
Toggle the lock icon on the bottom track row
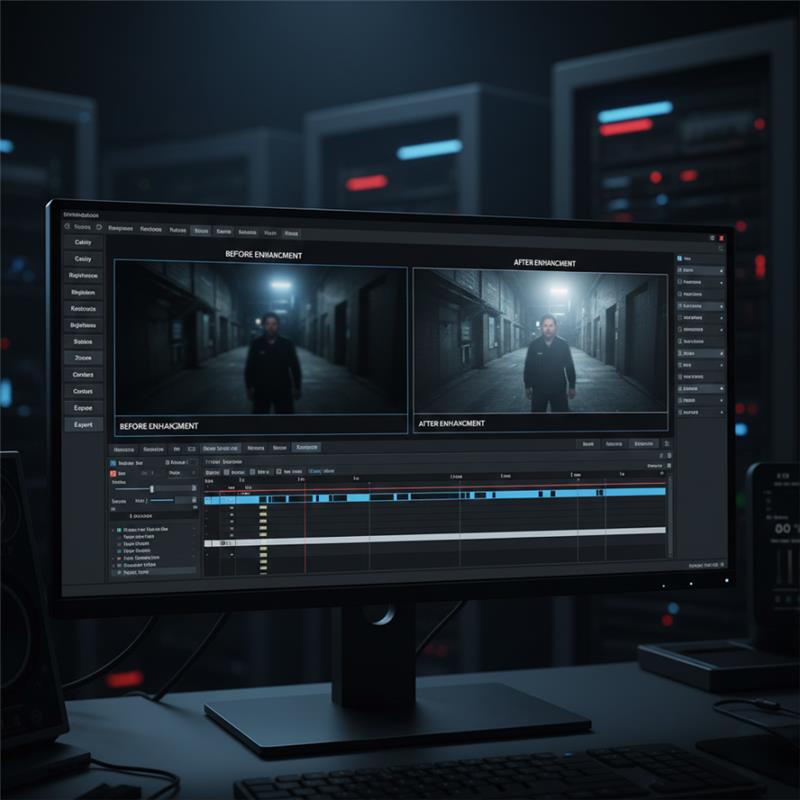[117, 573]
